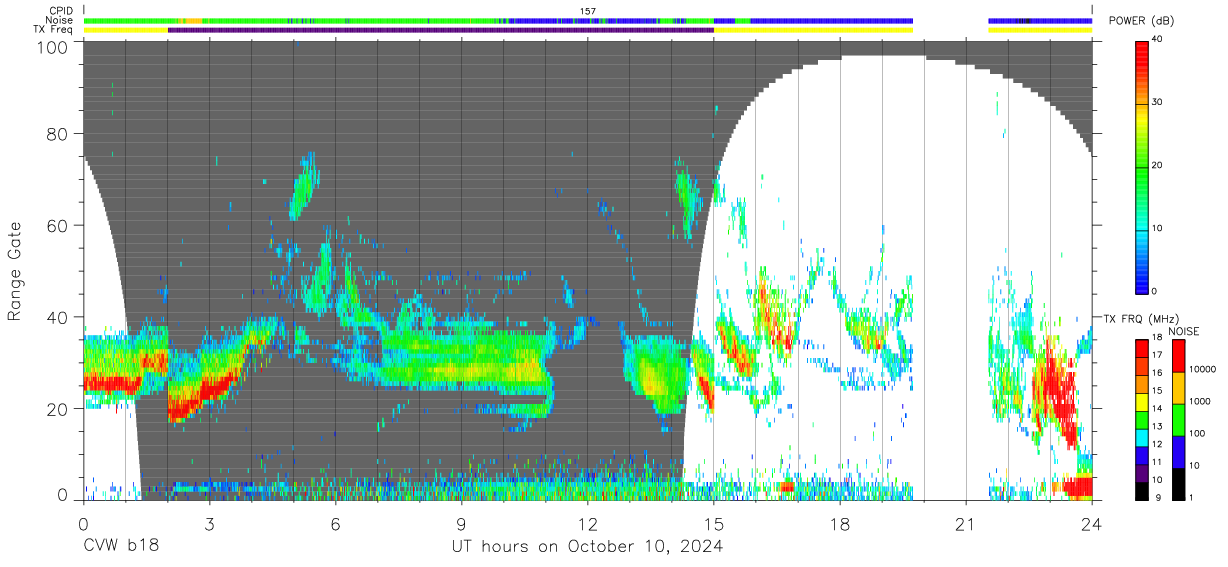Click the 18 hour label on time axis
The height and width of the screenshot is (567, 1228).
(x=840, y=523)
